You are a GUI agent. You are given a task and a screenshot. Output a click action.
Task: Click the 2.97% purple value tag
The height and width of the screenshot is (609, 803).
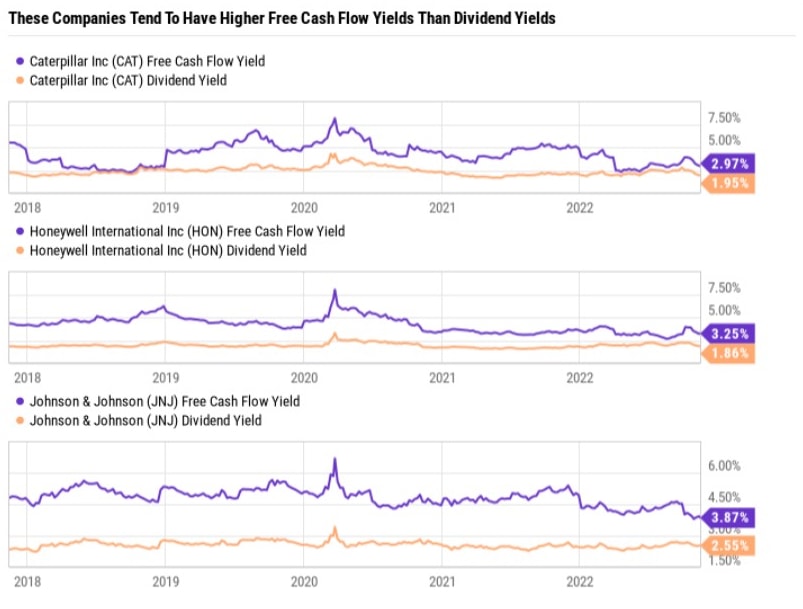click(729, 164)
